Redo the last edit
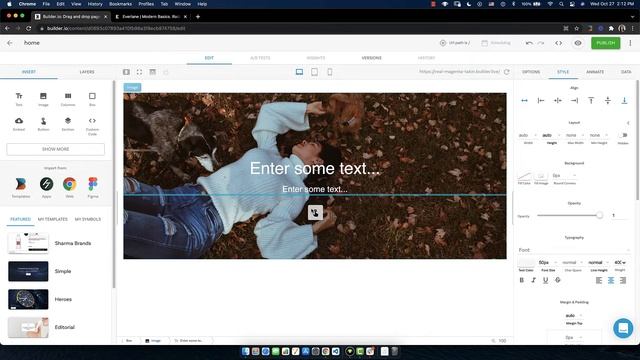This screenshot has height=360, width=640. click(541, 43)
